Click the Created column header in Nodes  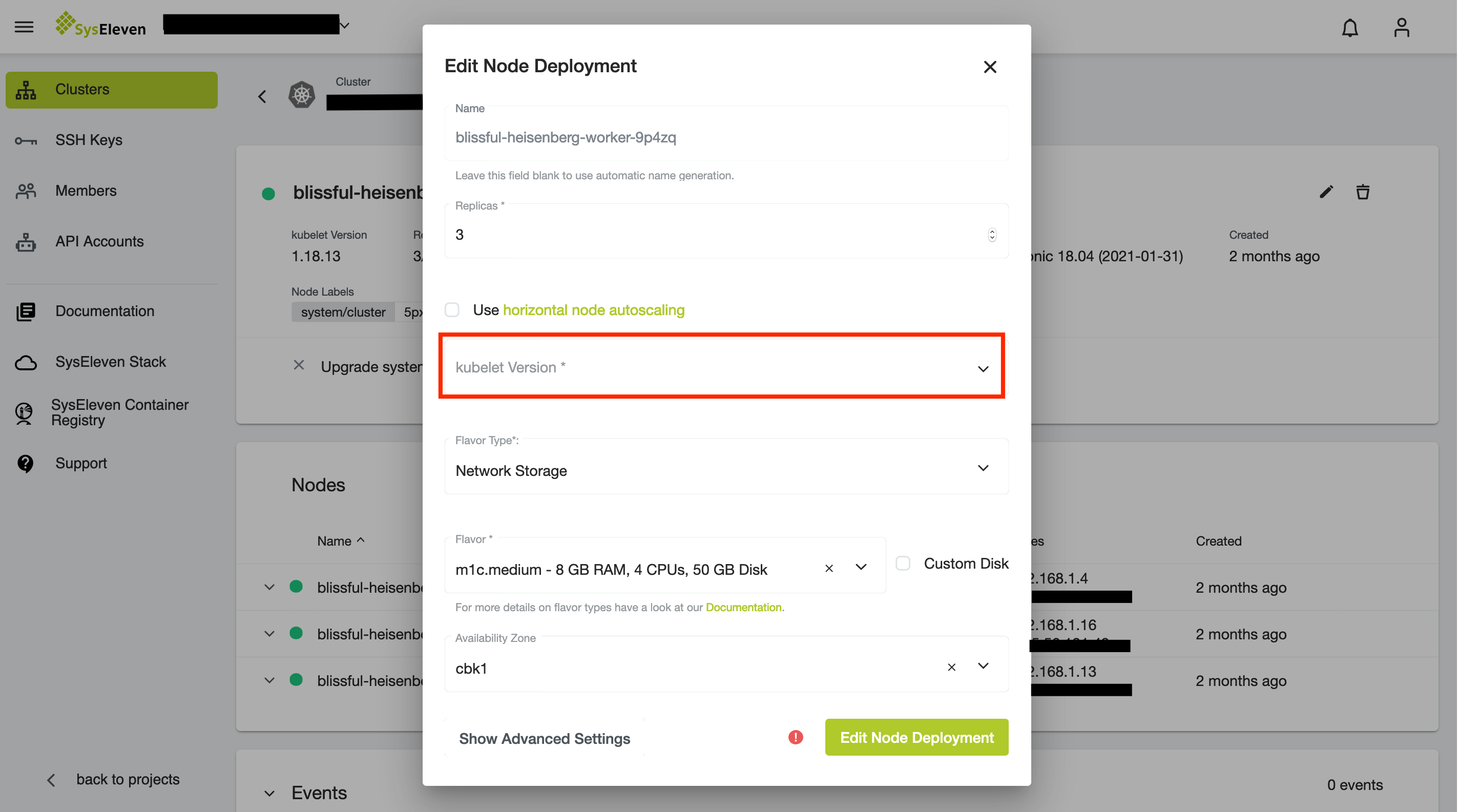pyautogui.click(x=1219, y=540)
